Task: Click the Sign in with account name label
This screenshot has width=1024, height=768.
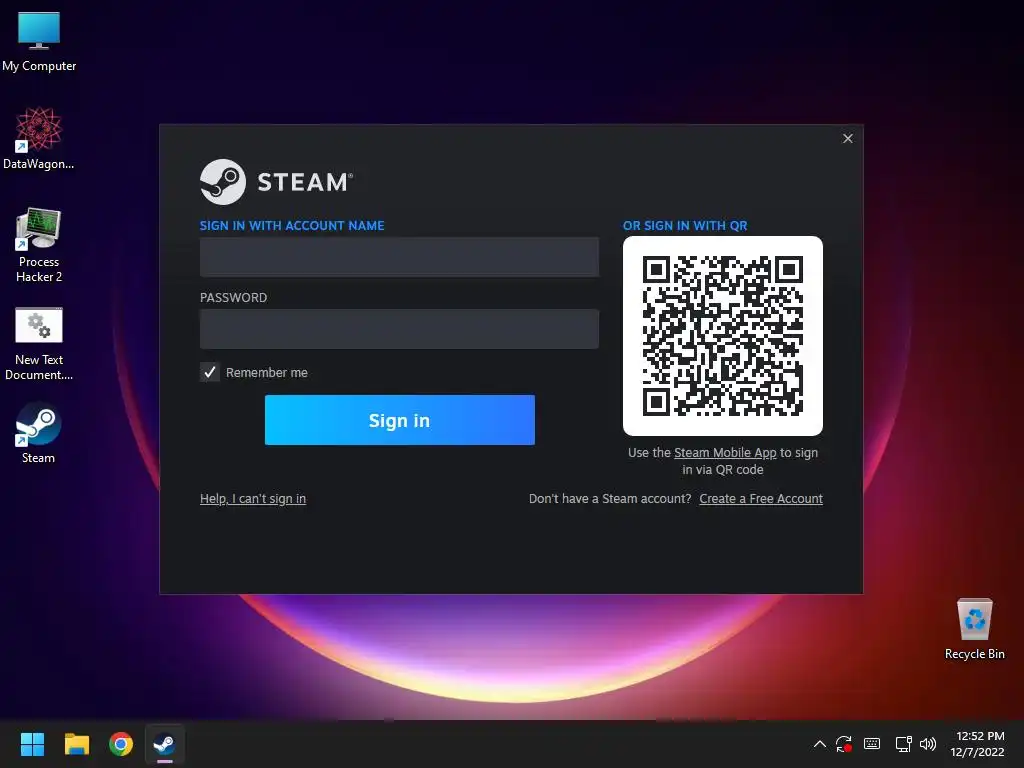Action: (292, 225)
